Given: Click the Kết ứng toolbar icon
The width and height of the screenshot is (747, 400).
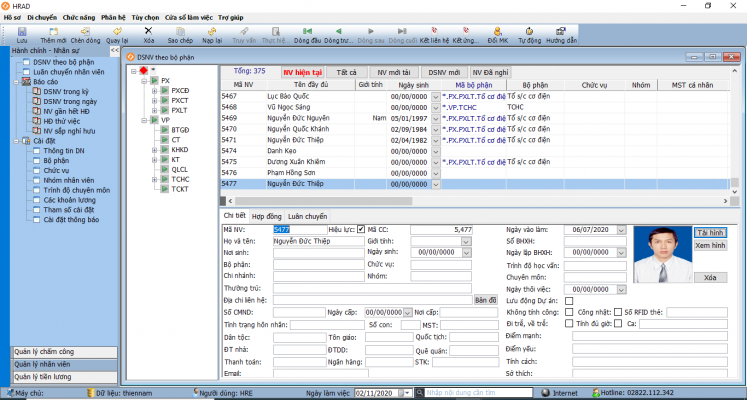Looking at the screenshot, I should pyautogui.click(x=466, y=31).
